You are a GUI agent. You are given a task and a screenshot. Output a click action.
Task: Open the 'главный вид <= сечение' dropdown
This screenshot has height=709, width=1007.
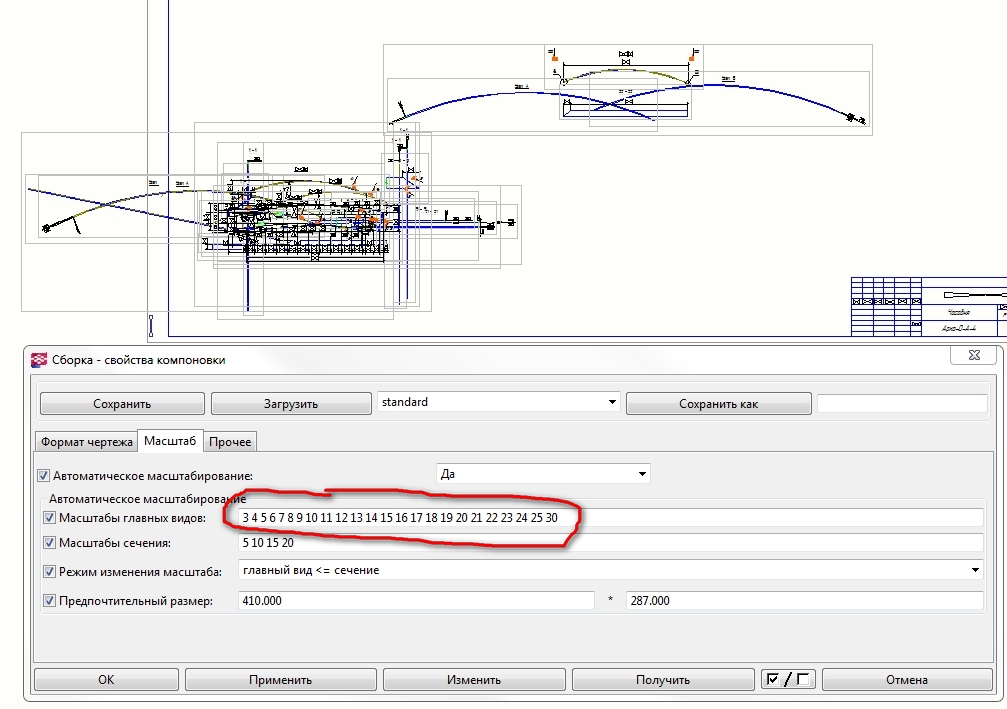pos(975,571)
